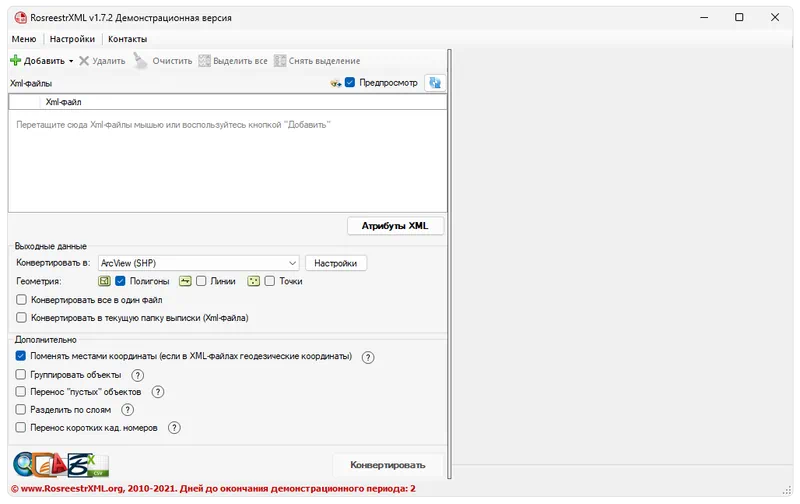Click the red AutoCAD A logo icon

[59, 464]
